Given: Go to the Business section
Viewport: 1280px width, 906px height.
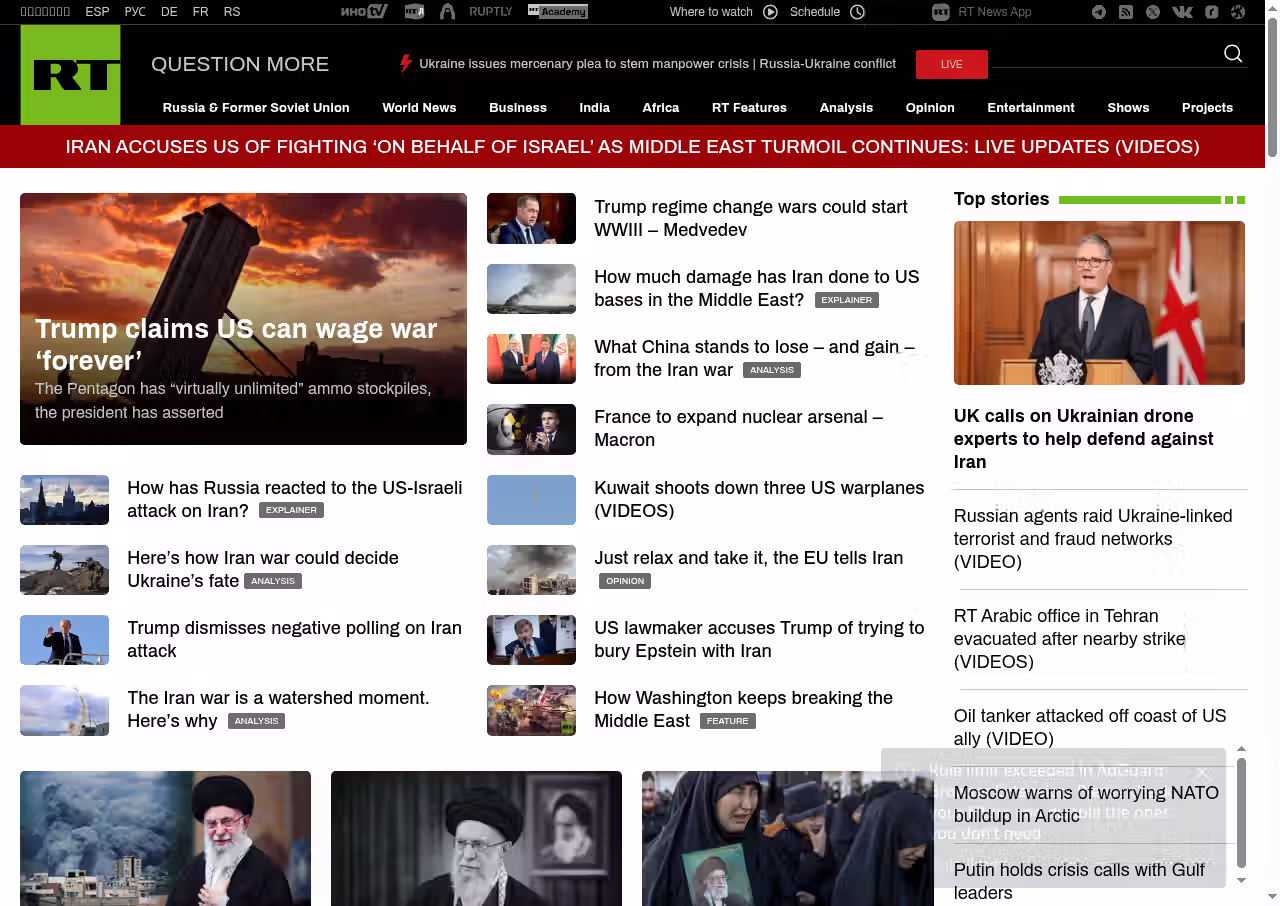Looking at the screenshot, I should 518,108.
